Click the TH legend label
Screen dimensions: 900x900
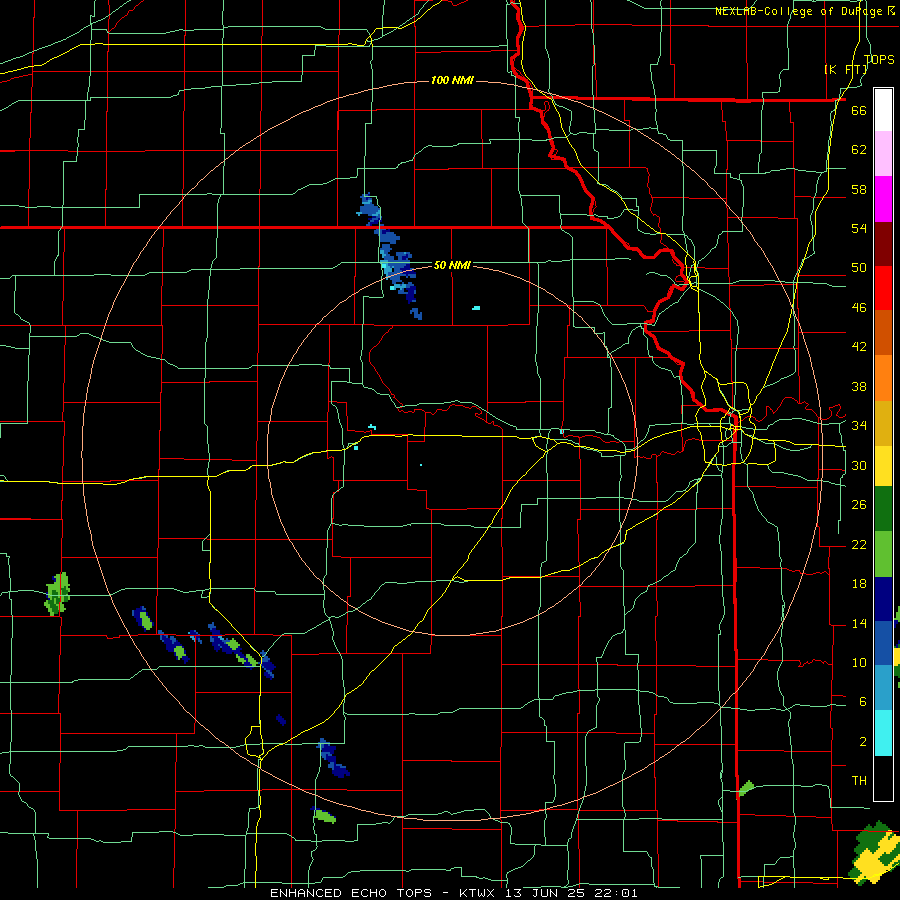pos(859,781)
